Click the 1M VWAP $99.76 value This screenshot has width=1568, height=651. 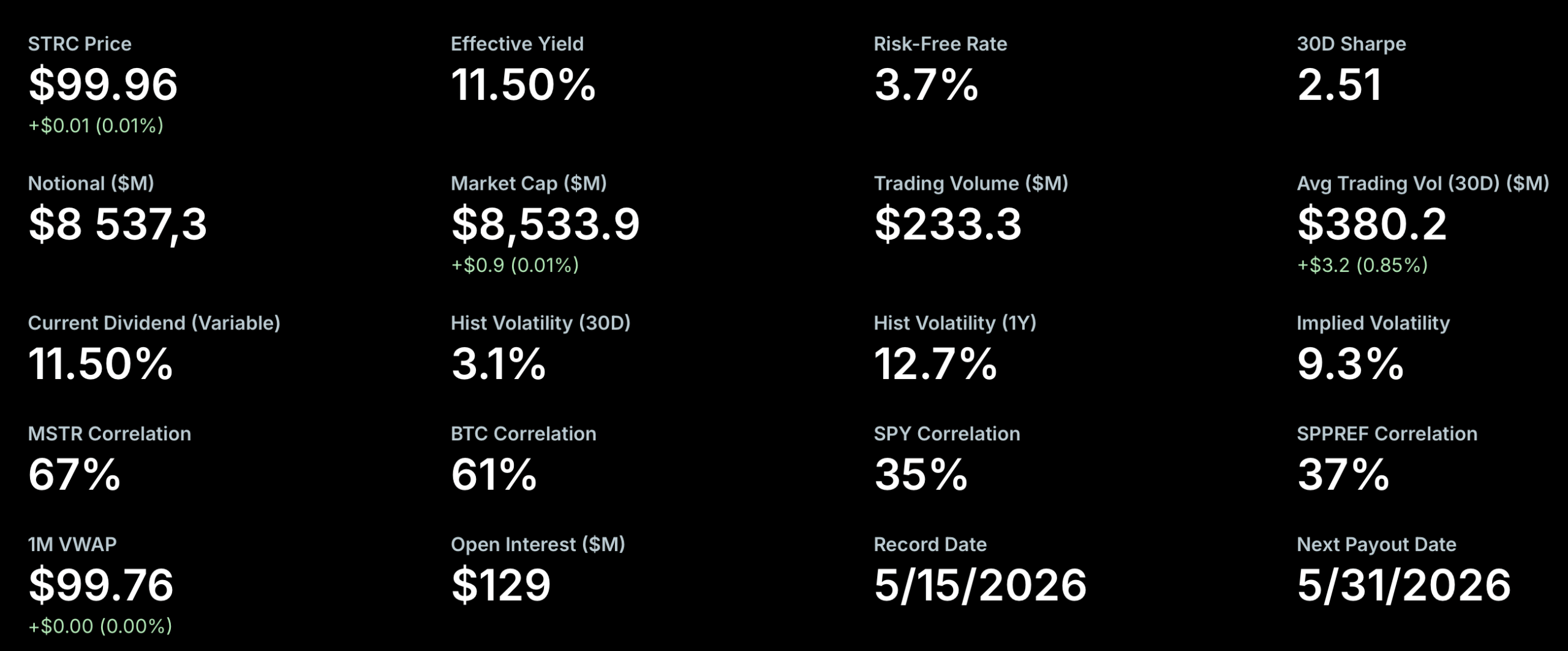coord(101,585)
